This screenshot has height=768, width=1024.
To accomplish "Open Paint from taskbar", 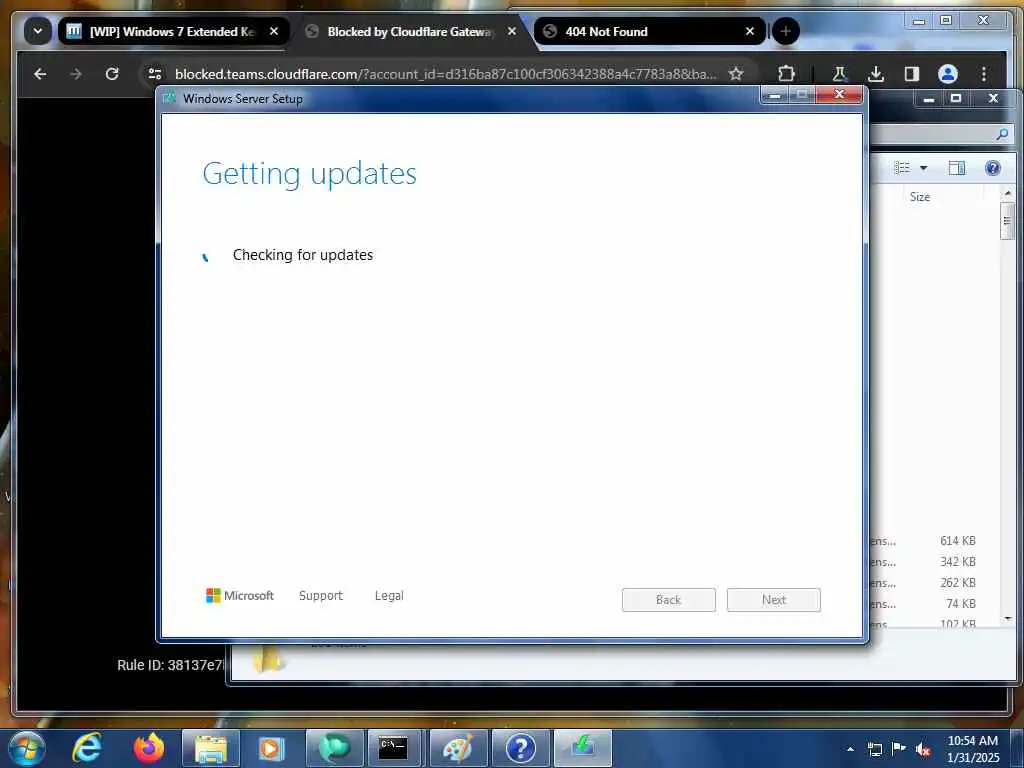I will click(458, 748).
